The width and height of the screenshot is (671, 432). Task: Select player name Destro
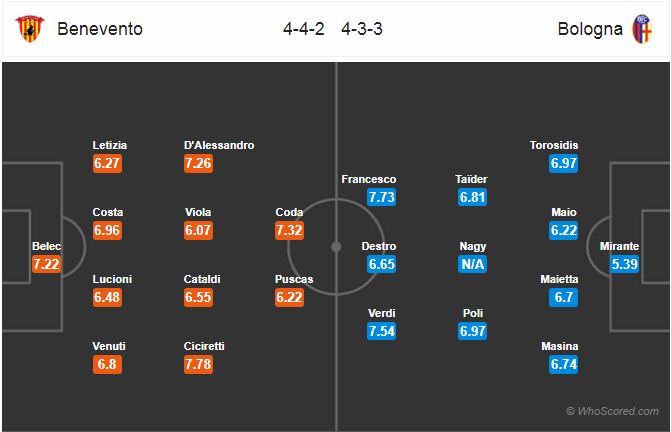pyautogui.click(x=381, y=246)
